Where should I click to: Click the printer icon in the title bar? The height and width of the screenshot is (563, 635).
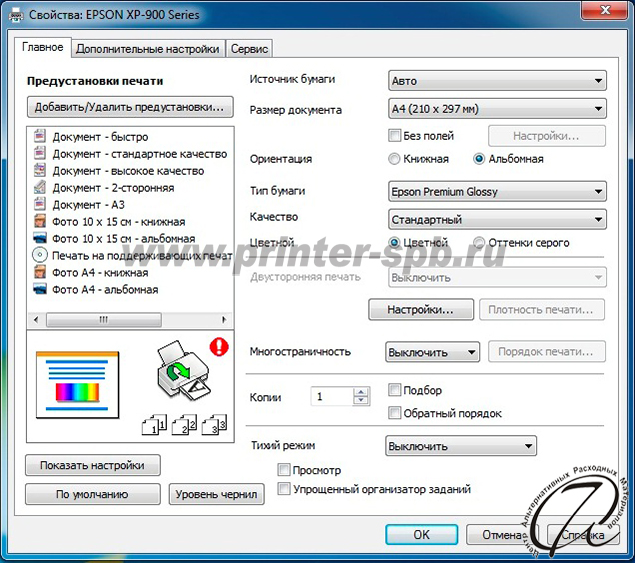coord(16,15)
